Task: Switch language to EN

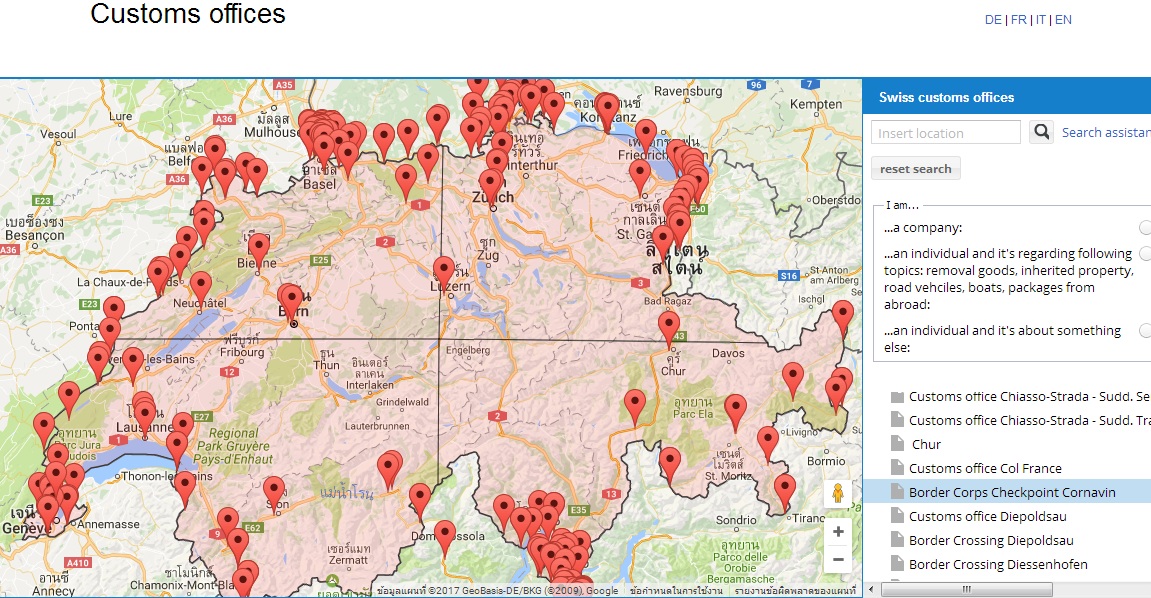Action: click(1063, 20)
